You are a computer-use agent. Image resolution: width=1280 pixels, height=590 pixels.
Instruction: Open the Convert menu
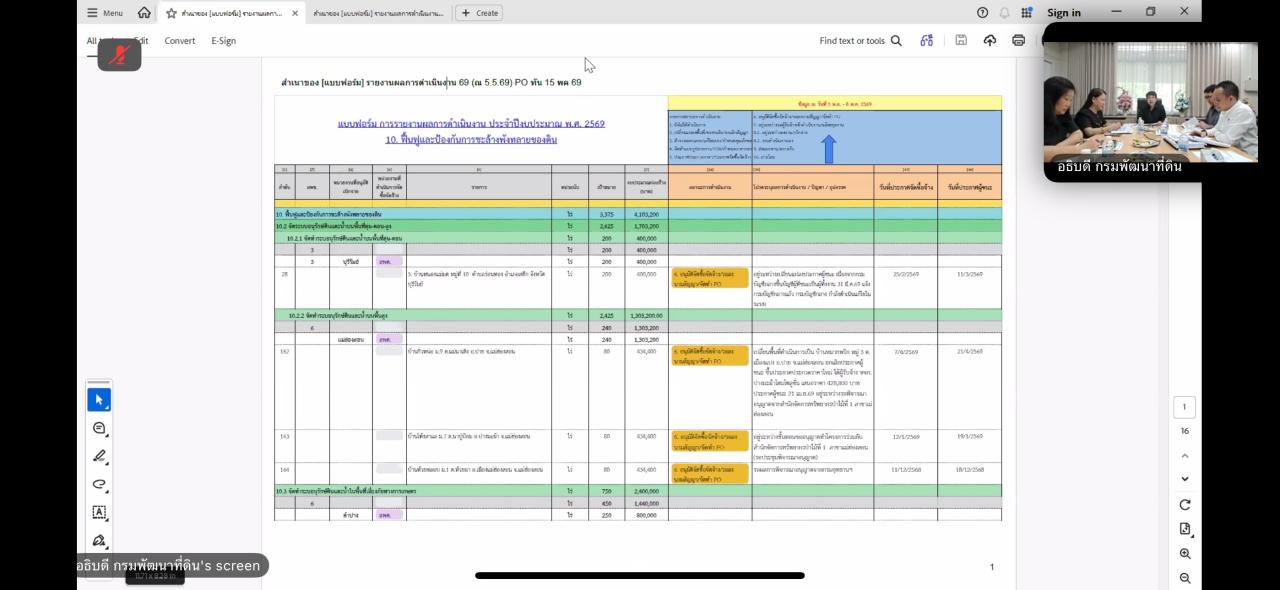point(180,41)
